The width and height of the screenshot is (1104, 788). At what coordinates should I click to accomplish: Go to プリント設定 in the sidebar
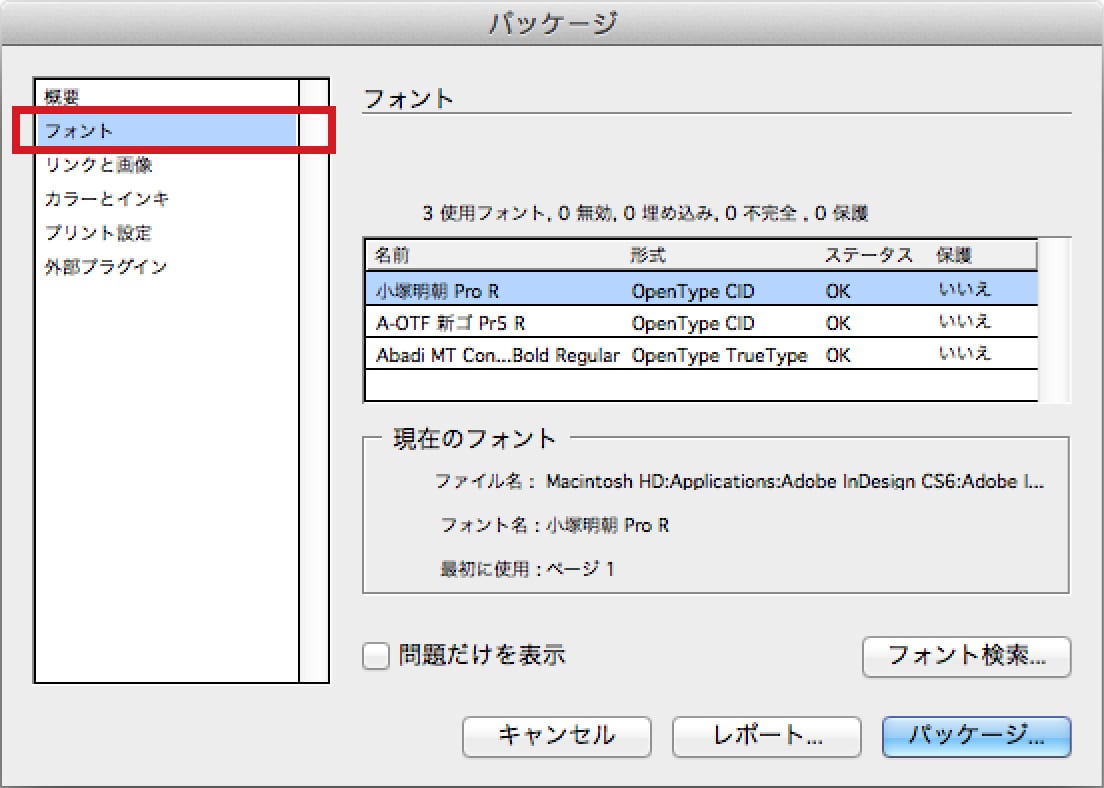98,233
